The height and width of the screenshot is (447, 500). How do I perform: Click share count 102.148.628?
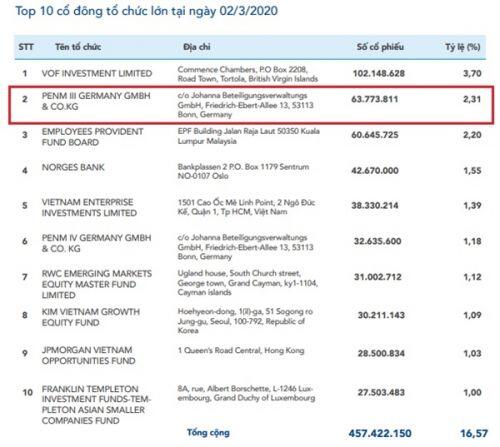tap(379, 73)
